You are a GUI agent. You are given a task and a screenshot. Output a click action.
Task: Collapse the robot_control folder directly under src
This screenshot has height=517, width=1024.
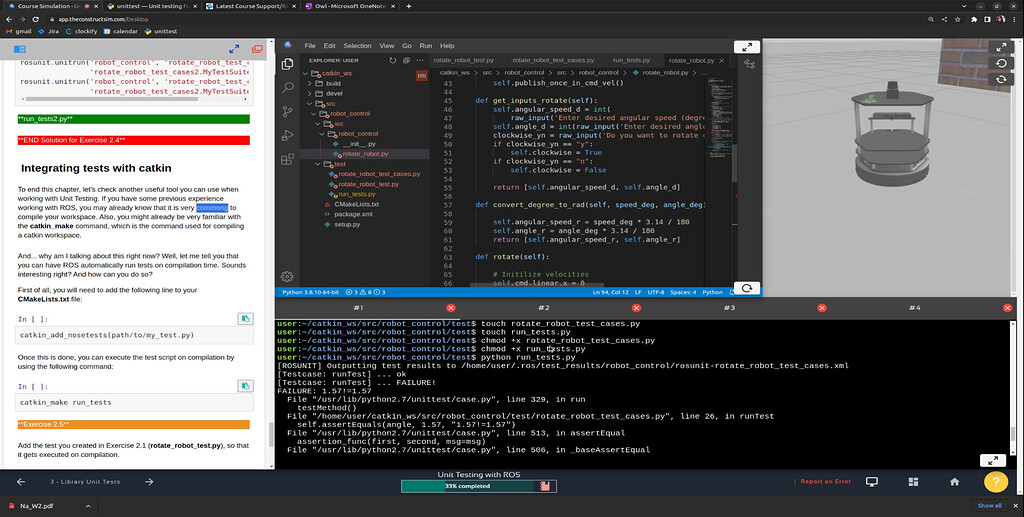coord(314,114)
